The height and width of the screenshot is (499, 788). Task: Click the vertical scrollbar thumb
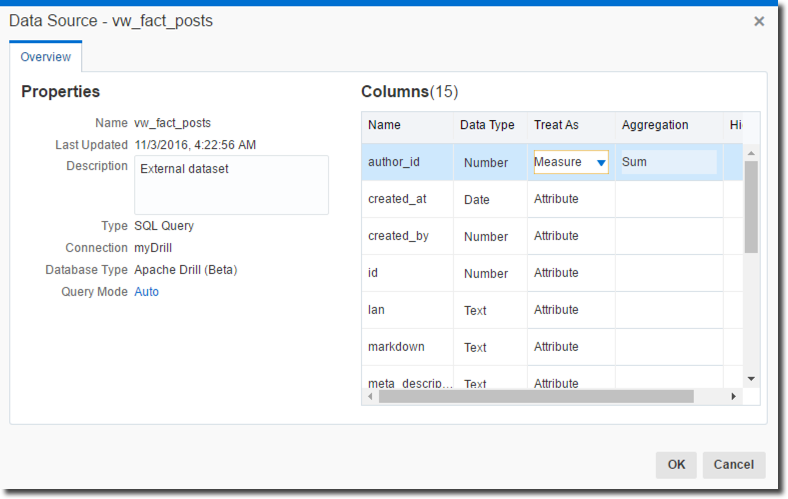click(751, 207)
